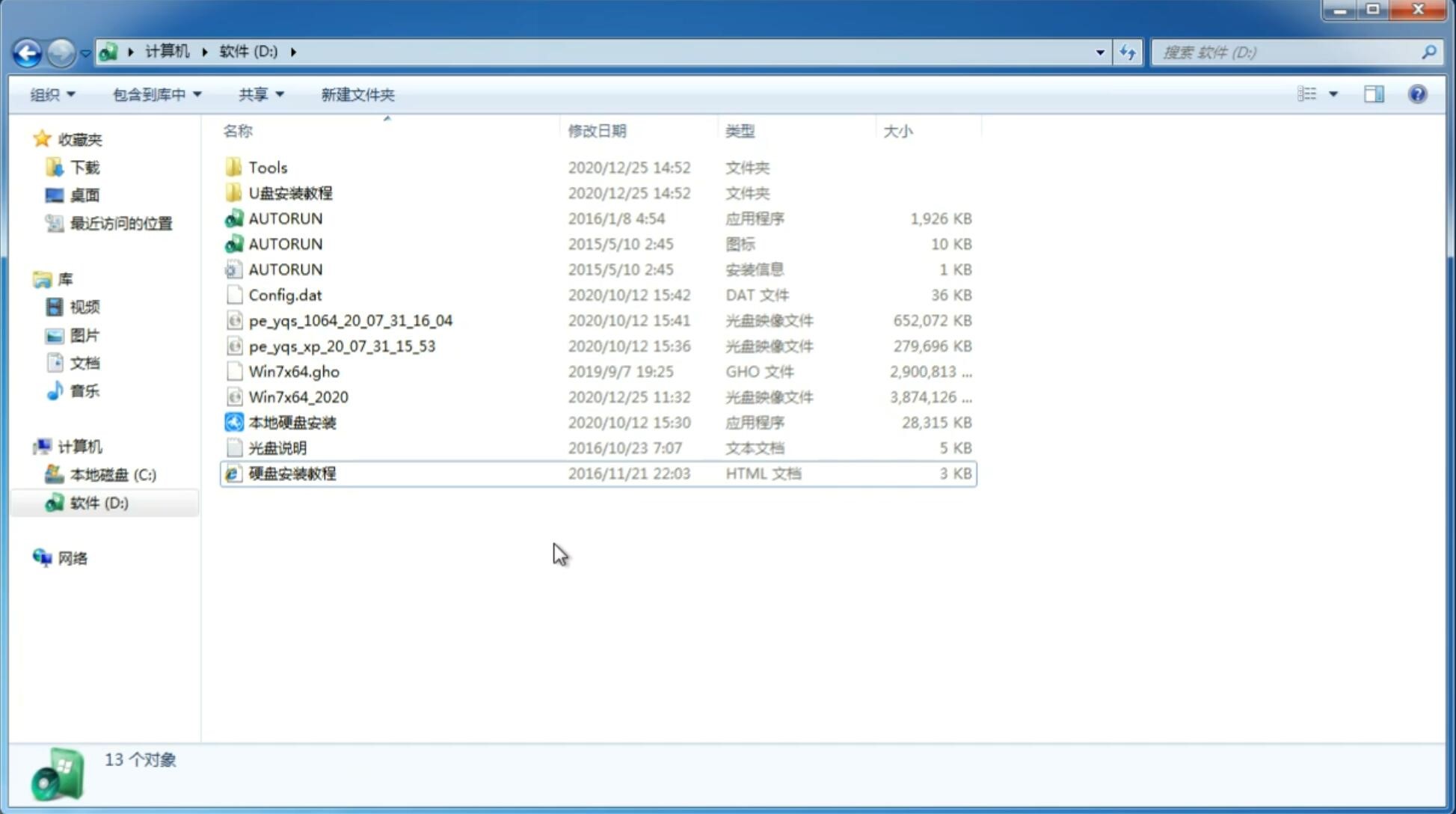
Task: Click the 共享 dropdown menu
Action: coord(260,94)
